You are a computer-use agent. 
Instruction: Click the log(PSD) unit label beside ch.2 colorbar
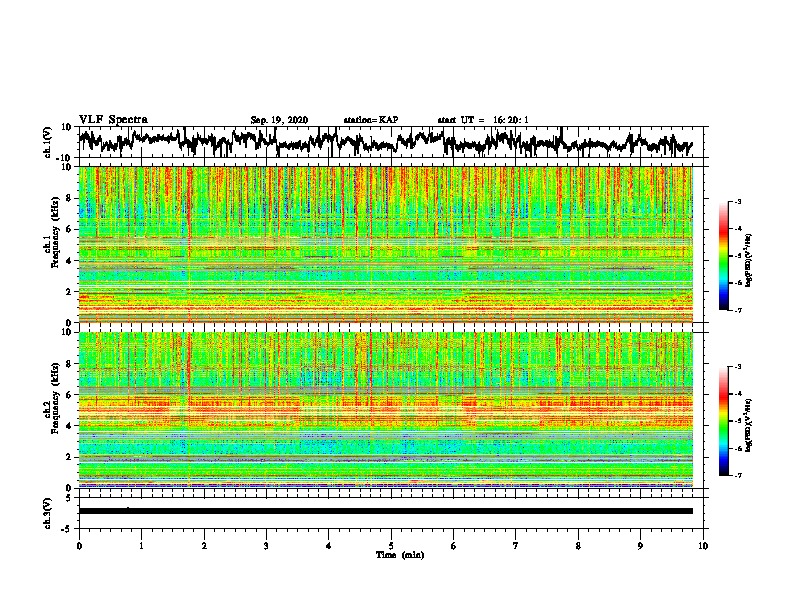tap(749, 425)
